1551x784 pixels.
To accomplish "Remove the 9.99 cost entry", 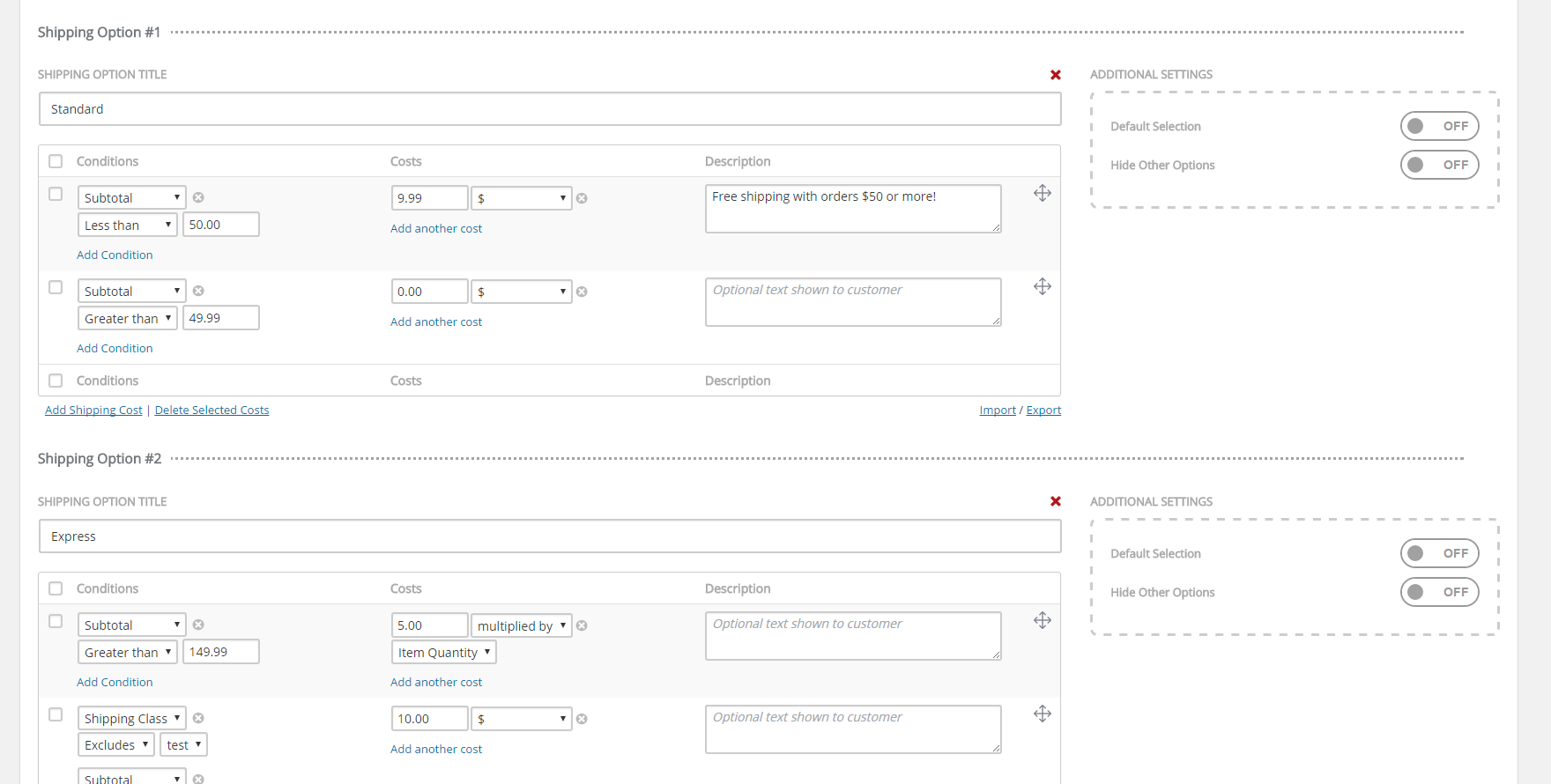I will tap(582, 198).
